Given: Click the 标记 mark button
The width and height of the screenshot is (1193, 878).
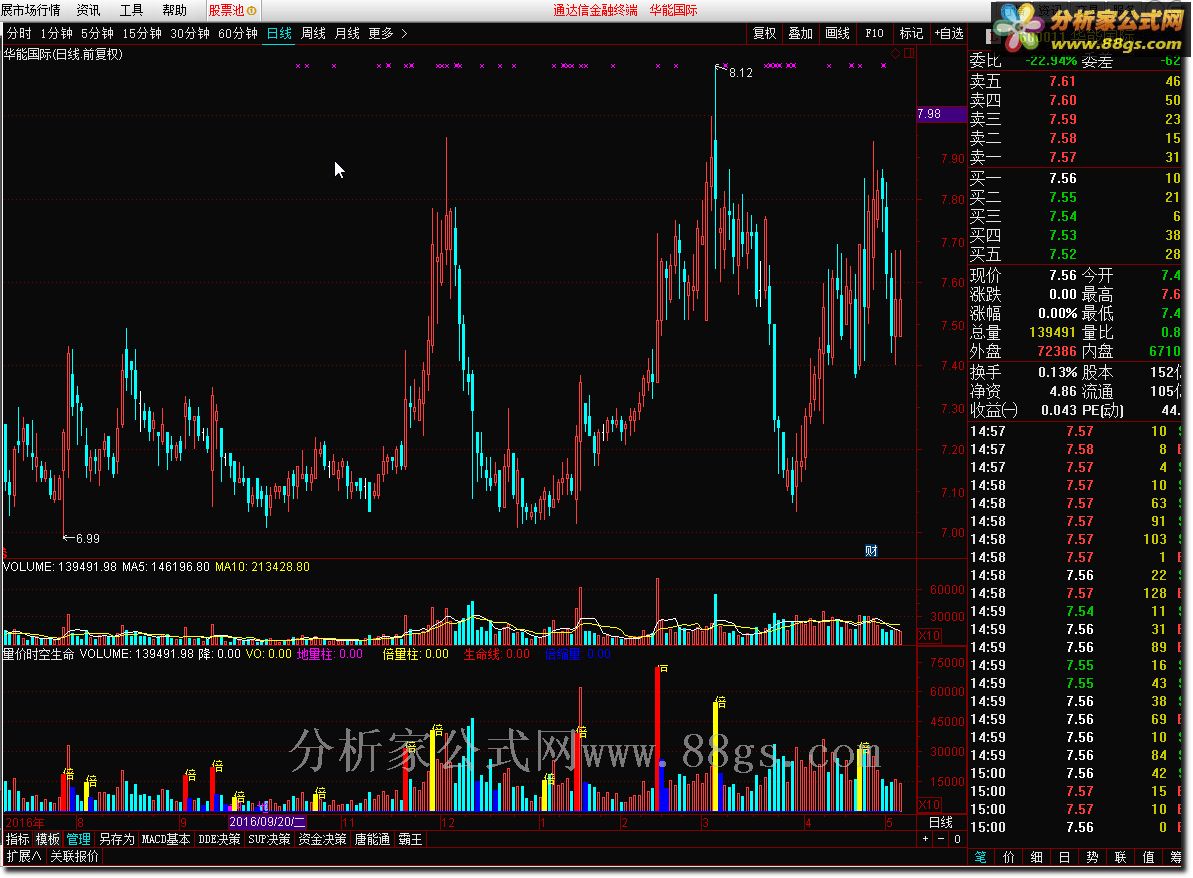Looking at the screenshot, I should pos(911,33).
